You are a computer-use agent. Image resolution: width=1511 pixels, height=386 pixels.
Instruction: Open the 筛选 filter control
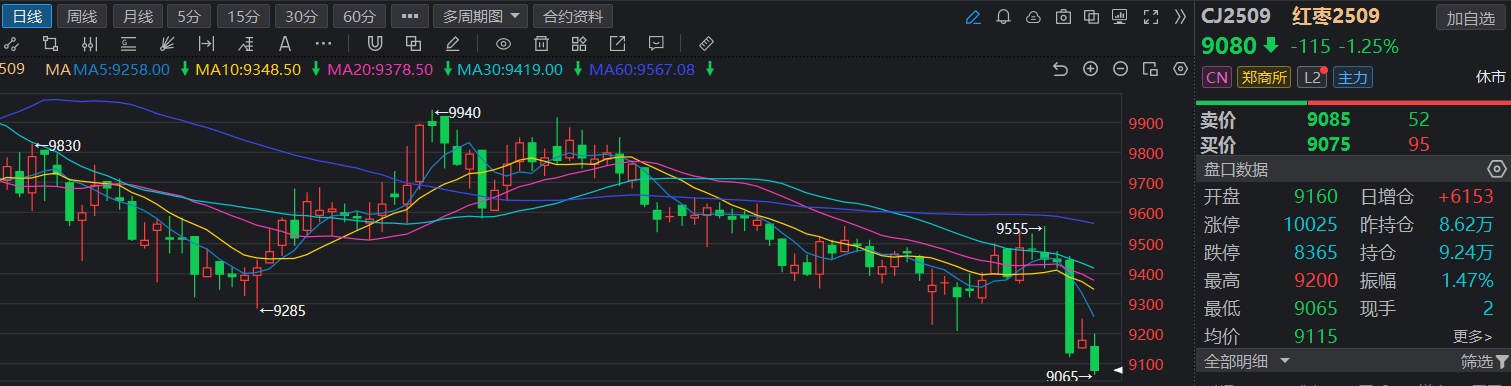coord(1484,362)
